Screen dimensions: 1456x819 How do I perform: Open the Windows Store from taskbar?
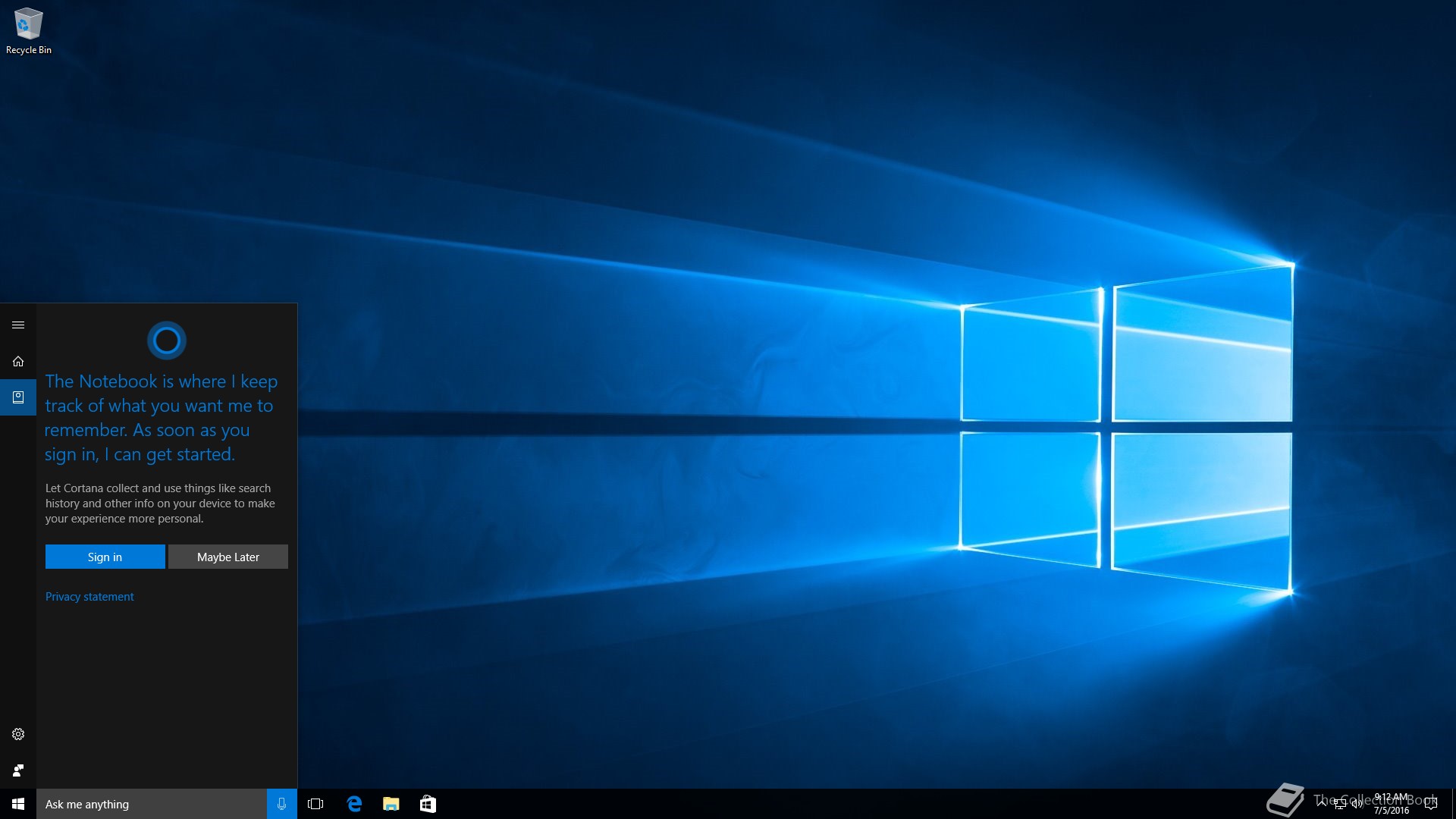coord(428,804)
